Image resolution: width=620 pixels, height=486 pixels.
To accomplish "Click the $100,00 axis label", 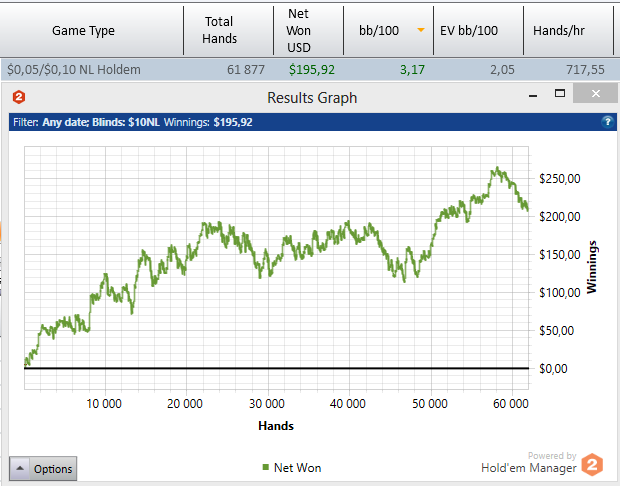I will coord(560,292).
